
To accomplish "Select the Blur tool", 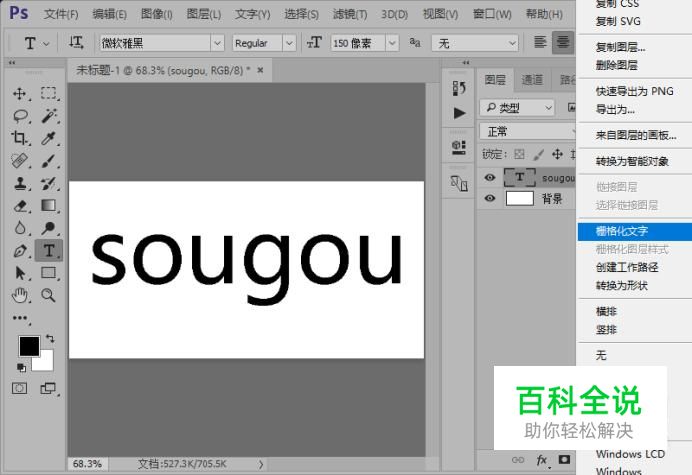I will (19, 228).
